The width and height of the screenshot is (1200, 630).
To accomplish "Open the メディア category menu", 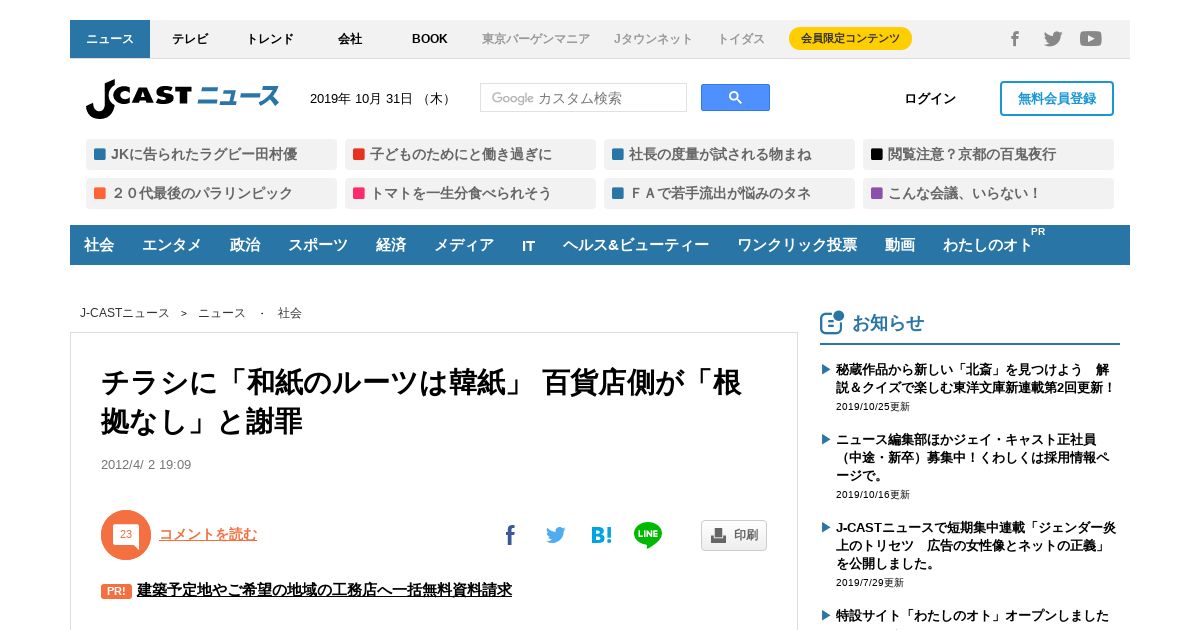I will tap(464, 245).
